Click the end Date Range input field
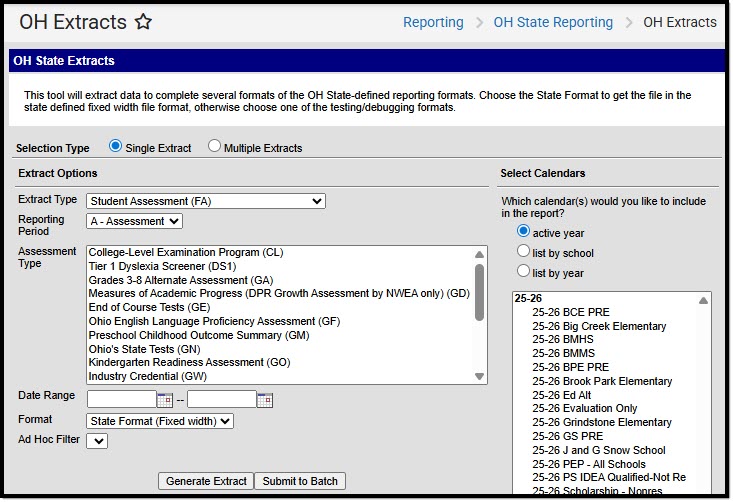This screenshot has width=733, height=502. click(x=222, y=399)
